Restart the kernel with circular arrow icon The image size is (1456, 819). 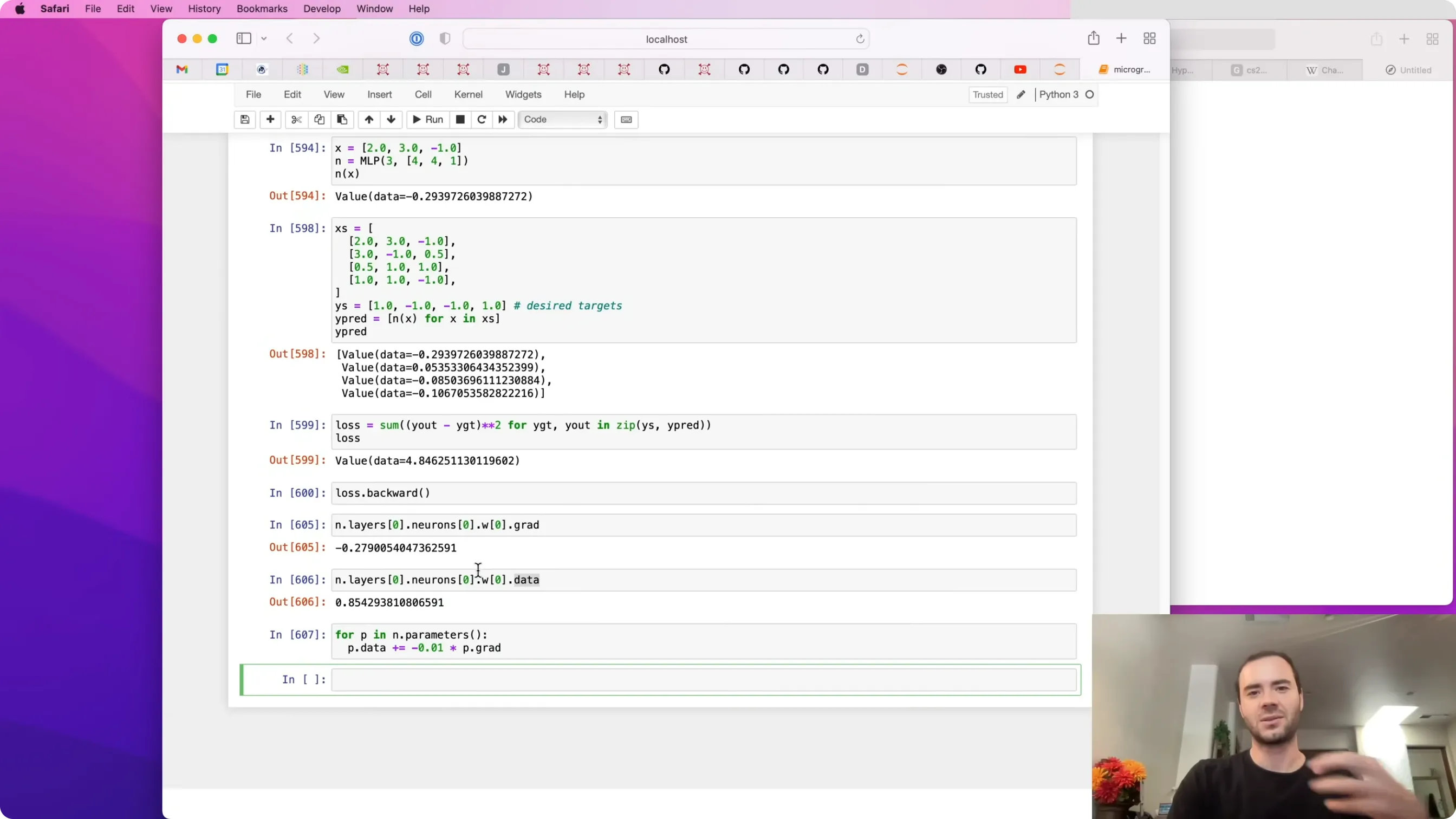click(x=482, y=119)
